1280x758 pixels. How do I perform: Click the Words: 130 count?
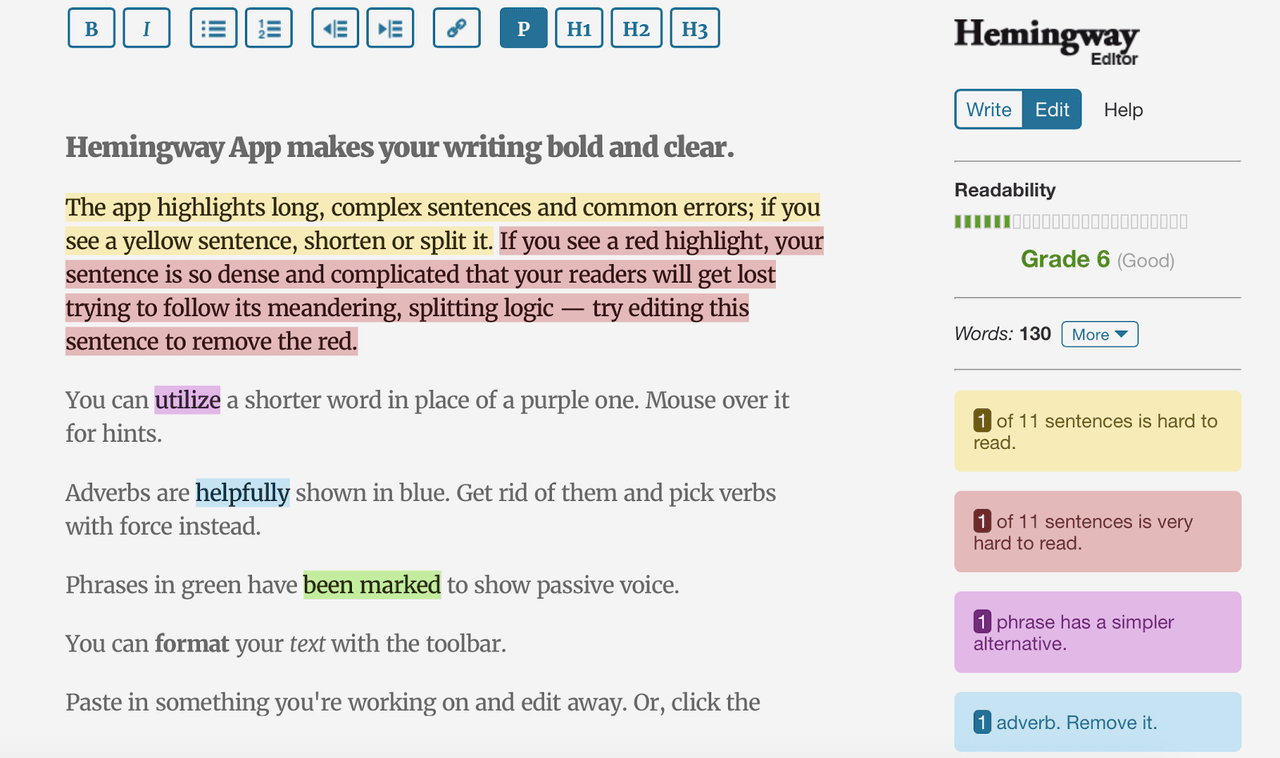coord(1002,334)
